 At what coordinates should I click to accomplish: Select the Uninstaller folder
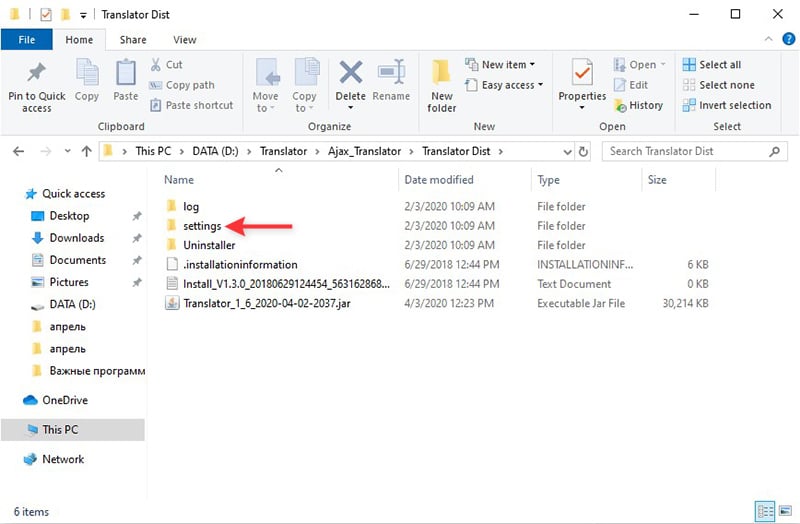point(209,245)
